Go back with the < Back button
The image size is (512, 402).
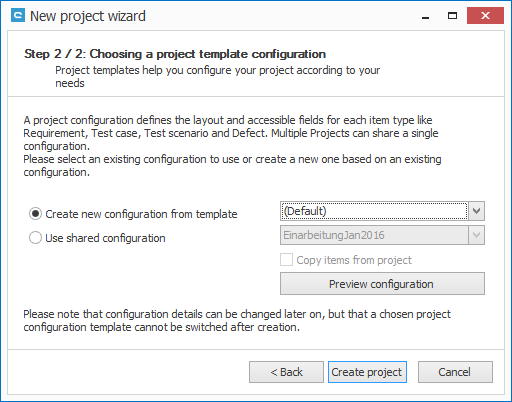(x=286, y=372)
